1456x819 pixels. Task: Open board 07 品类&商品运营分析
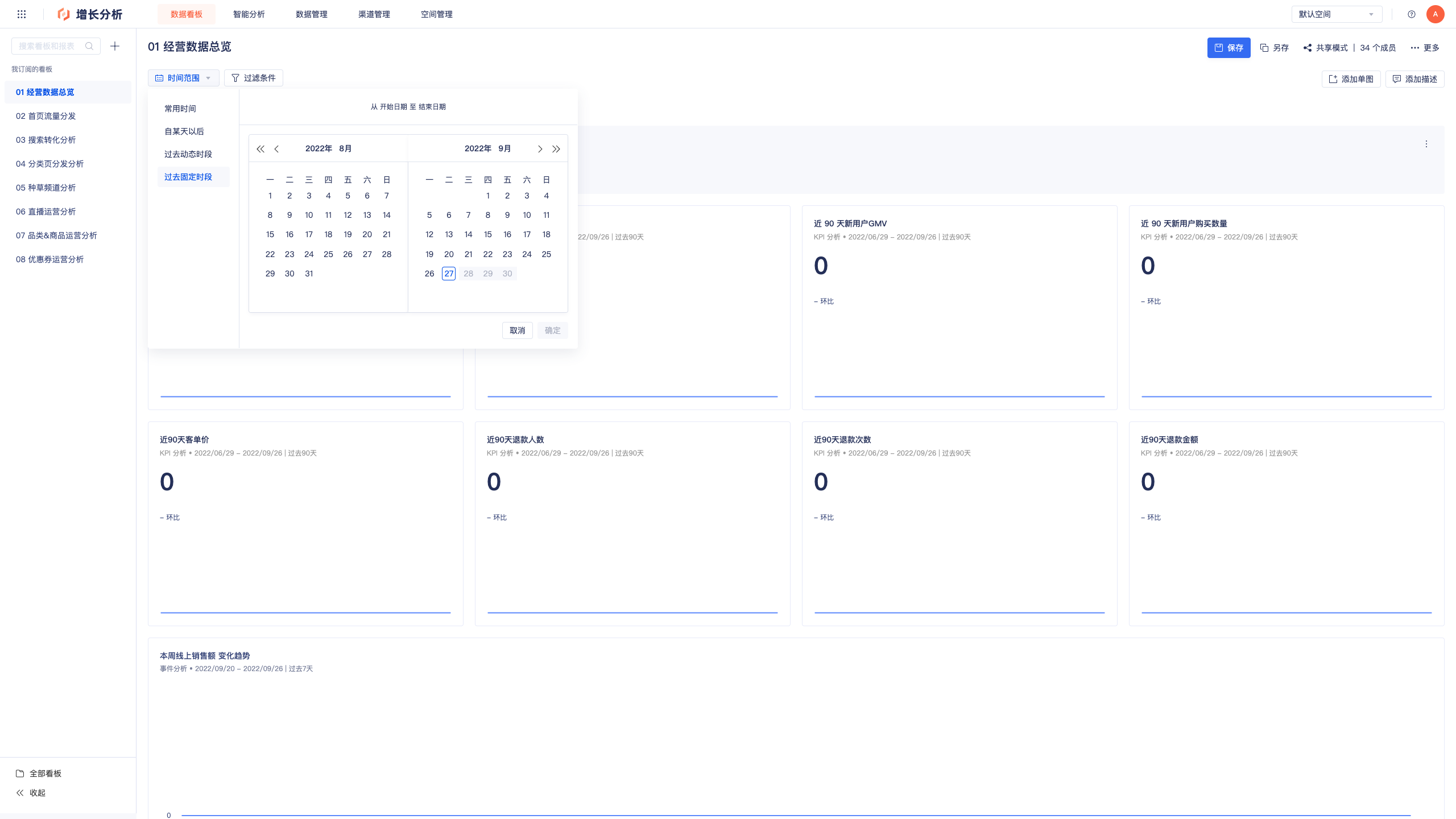pos(68,235)
